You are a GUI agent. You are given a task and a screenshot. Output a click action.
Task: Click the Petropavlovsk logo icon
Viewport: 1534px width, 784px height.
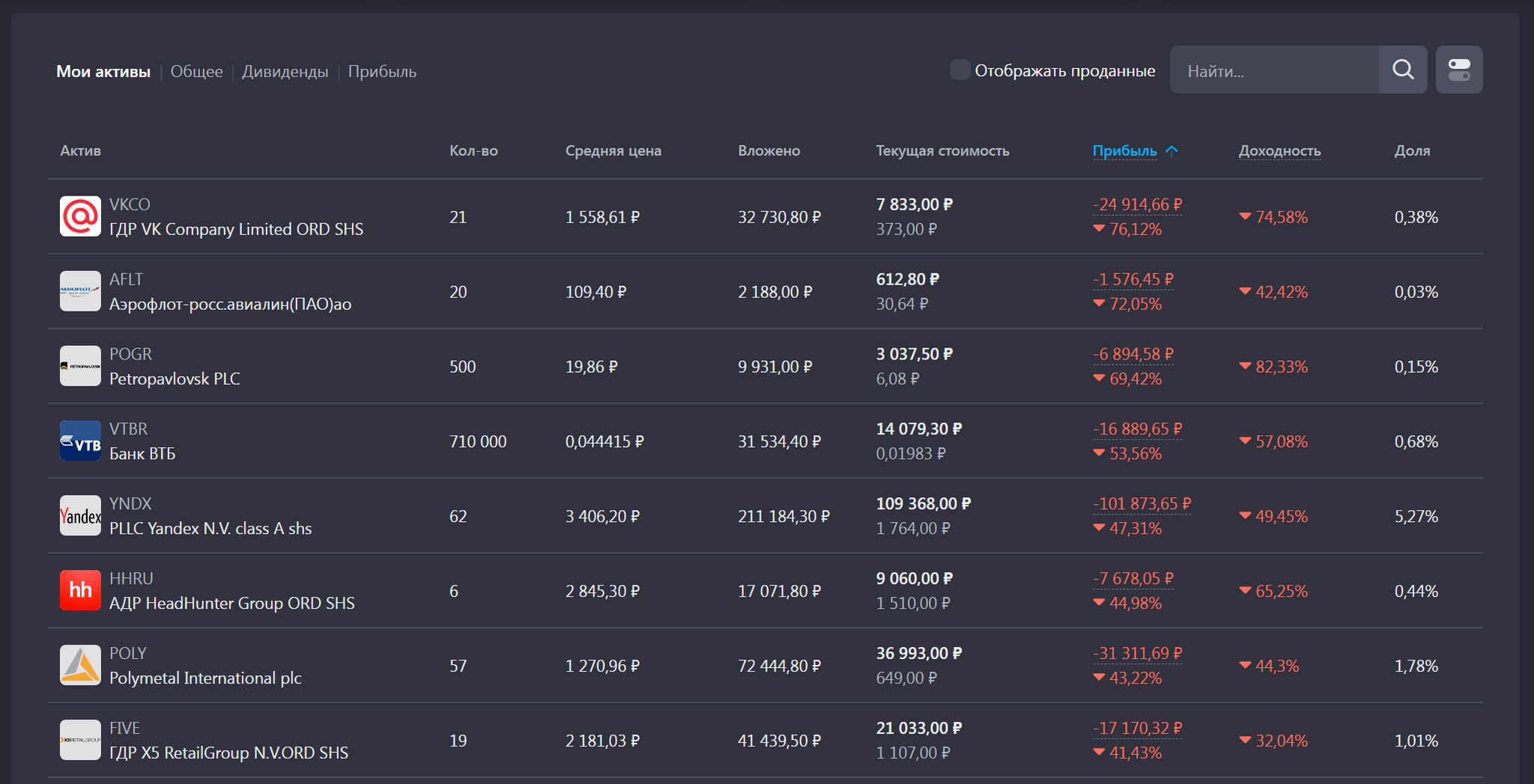(80, 366)
